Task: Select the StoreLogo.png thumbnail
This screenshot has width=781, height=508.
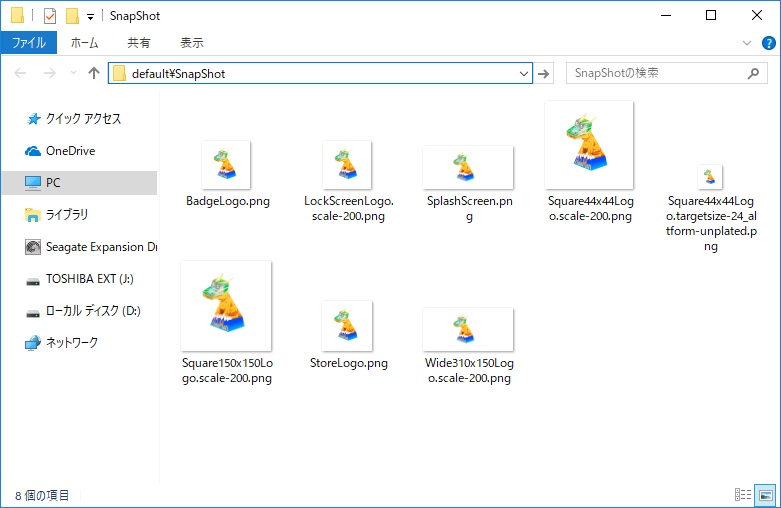Action: (347, 326)
